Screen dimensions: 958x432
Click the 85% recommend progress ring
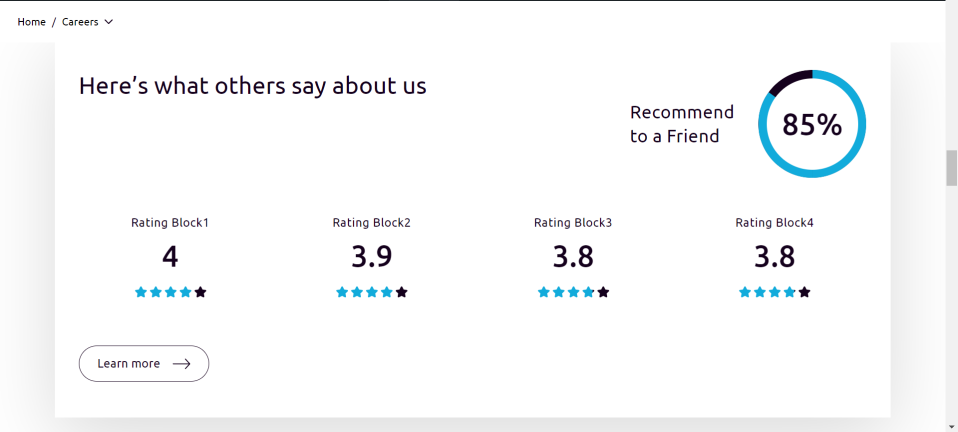pos(812,125)
